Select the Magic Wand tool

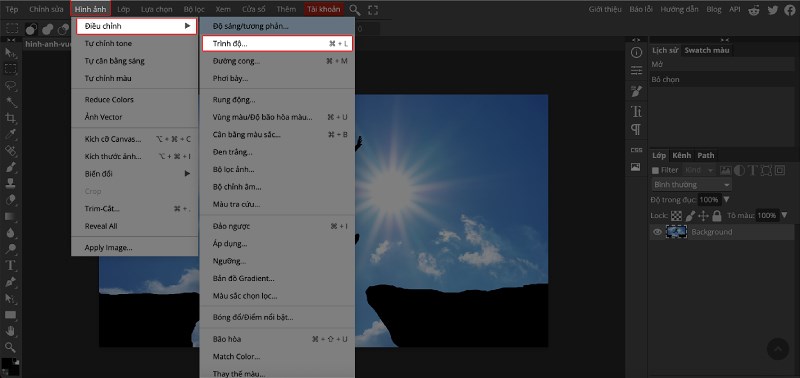[11, 102]
